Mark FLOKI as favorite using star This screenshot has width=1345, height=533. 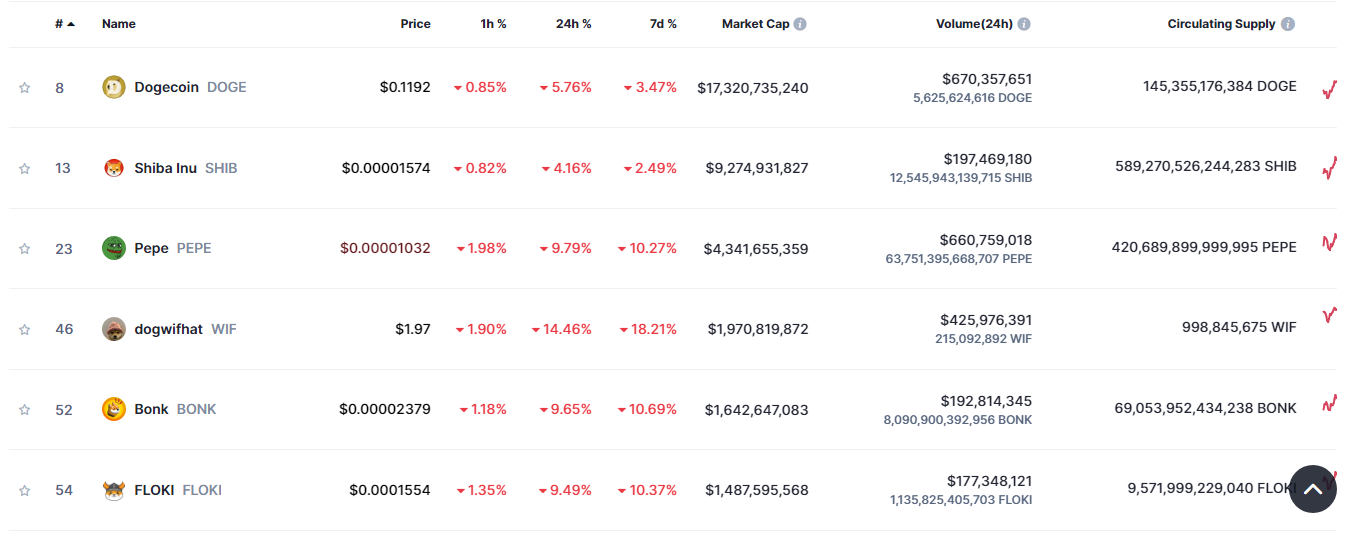(x=24, y=490)
